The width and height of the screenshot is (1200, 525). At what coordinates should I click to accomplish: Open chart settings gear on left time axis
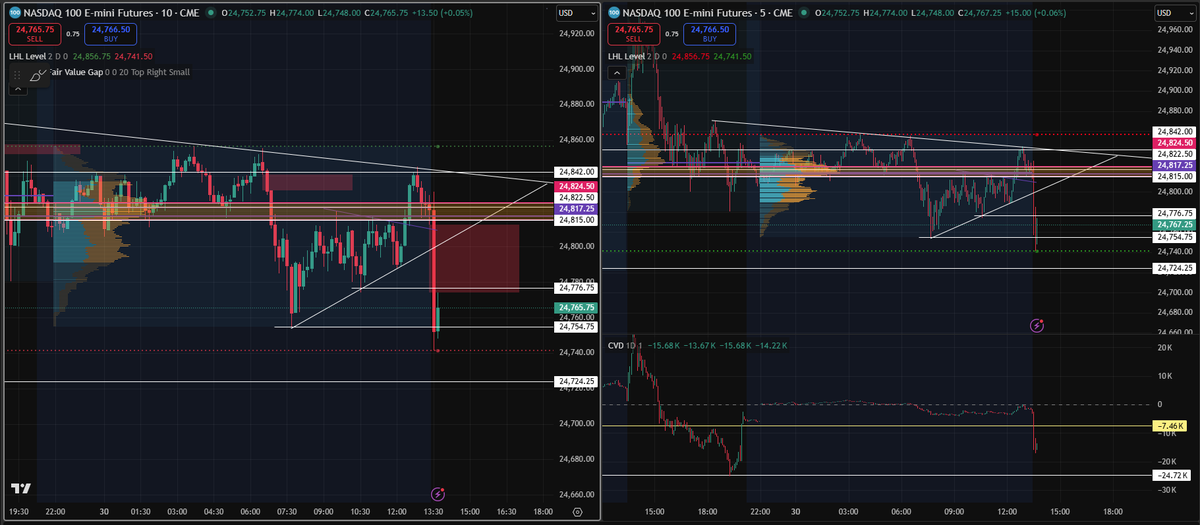pos(577,511)
